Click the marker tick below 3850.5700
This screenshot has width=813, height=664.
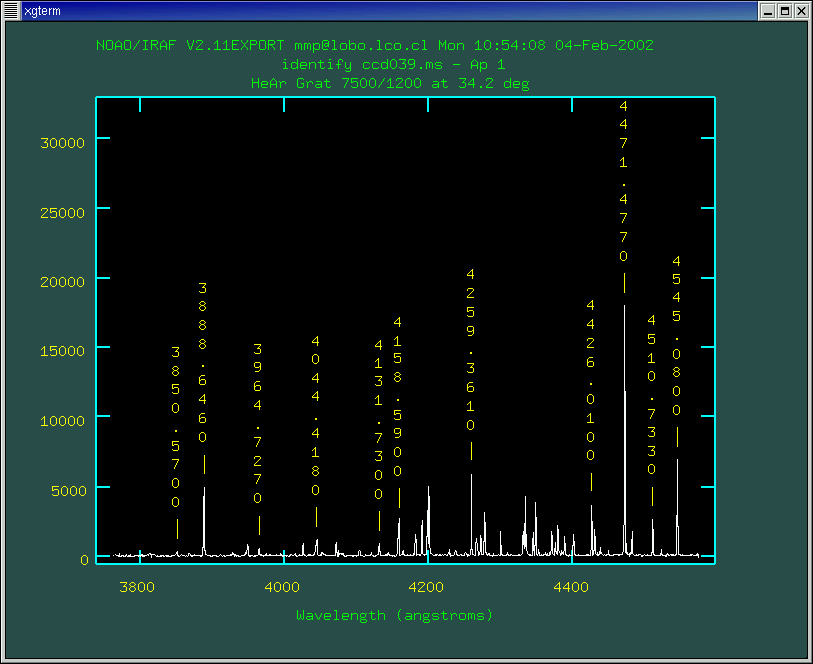pos(177,529)
